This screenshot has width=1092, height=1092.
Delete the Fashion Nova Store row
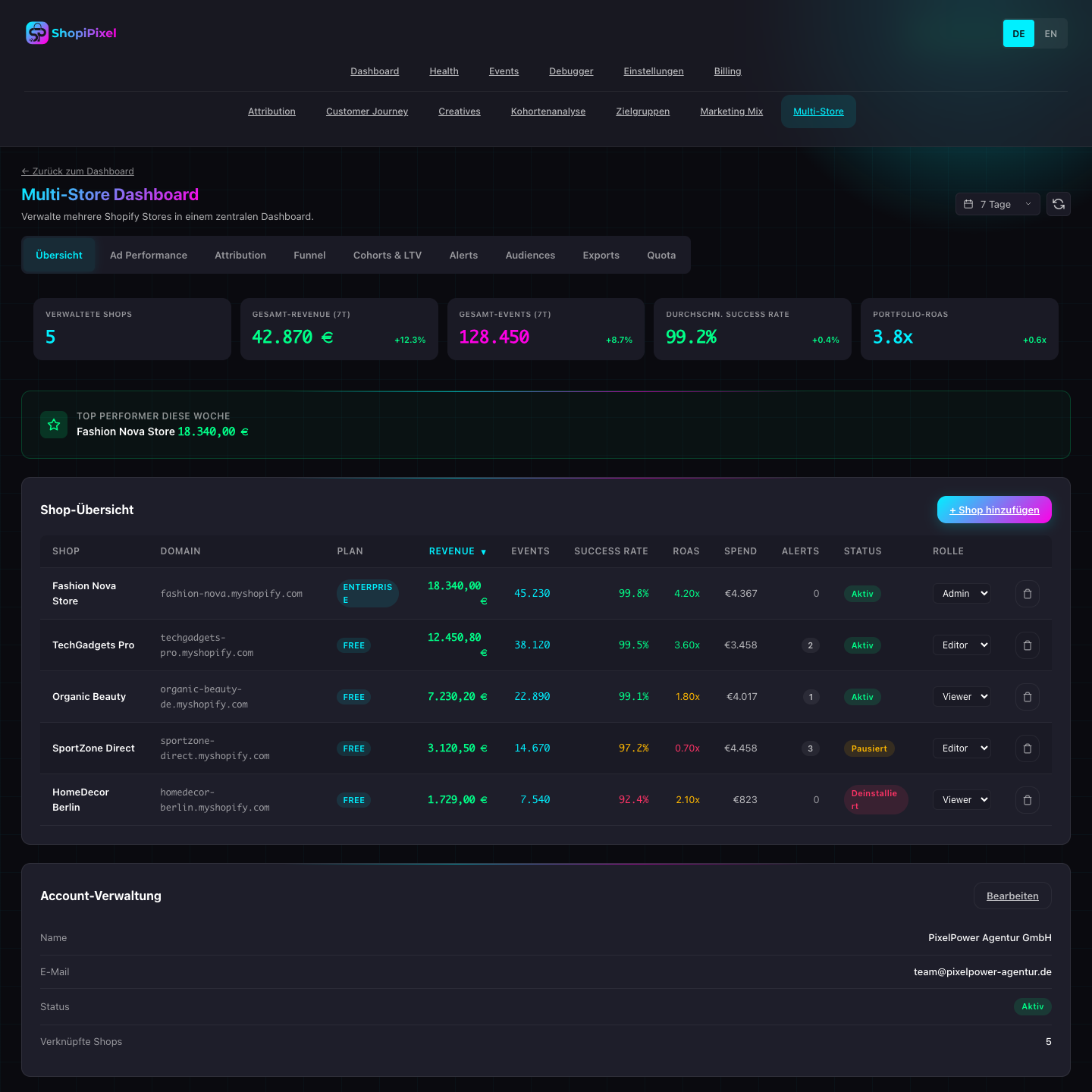1027,594
